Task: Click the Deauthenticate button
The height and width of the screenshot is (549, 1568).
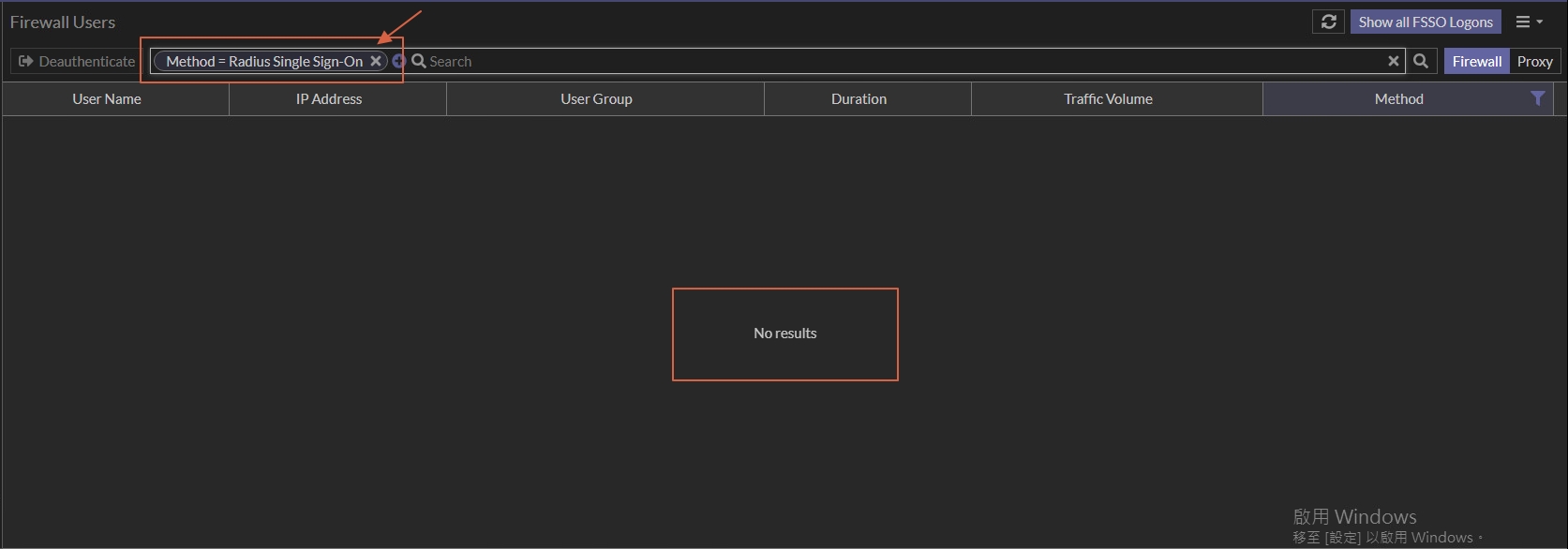Action: [x=78, y=61]
